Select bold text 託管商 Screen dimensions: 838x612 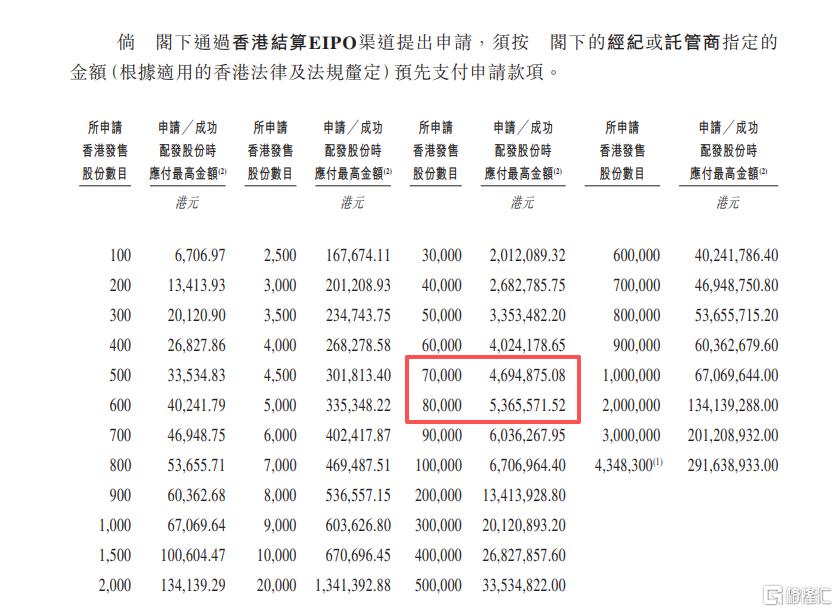tap(692, 43)
